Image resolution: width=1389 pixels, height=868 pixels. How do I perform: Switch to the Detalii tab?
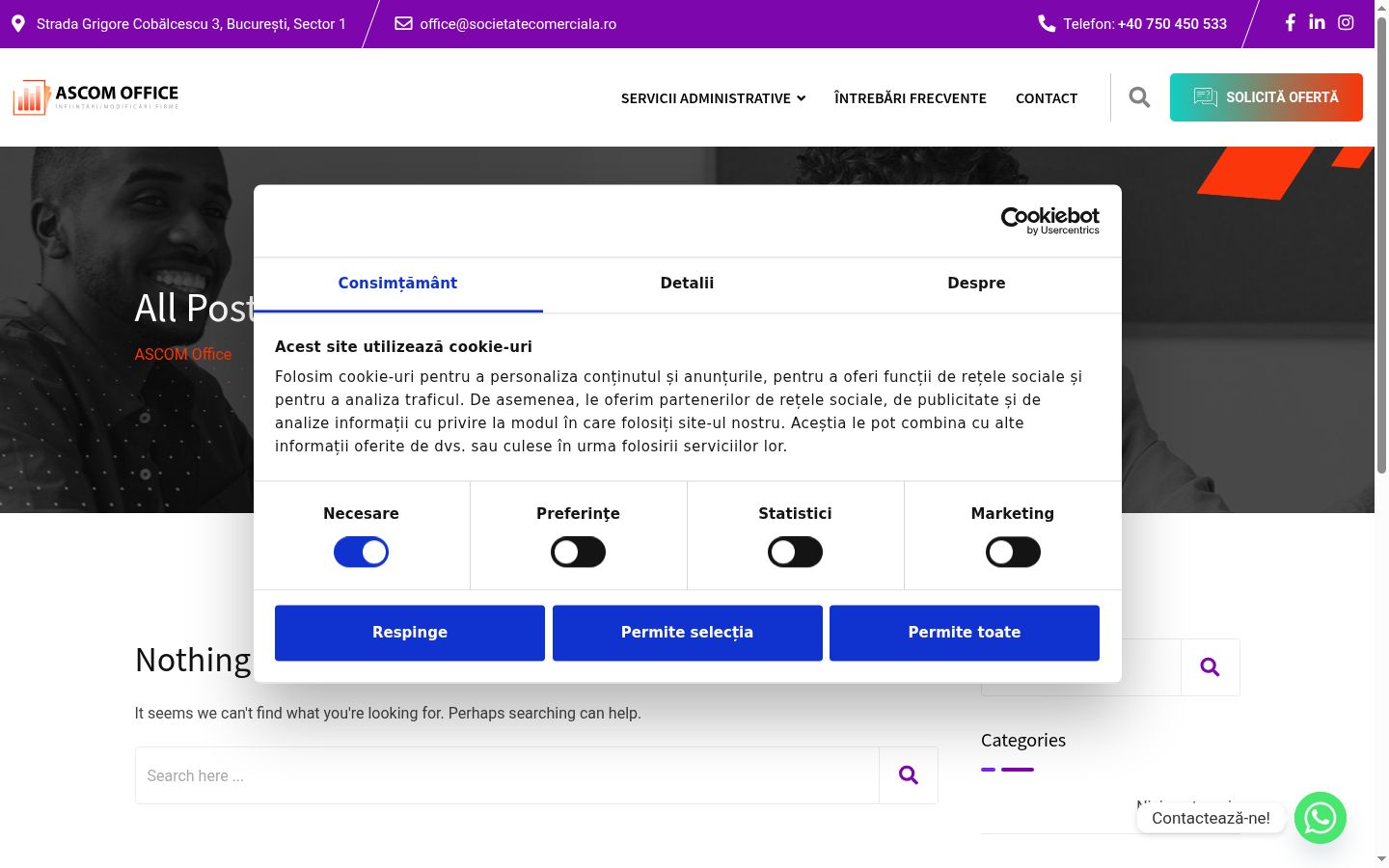687,284
